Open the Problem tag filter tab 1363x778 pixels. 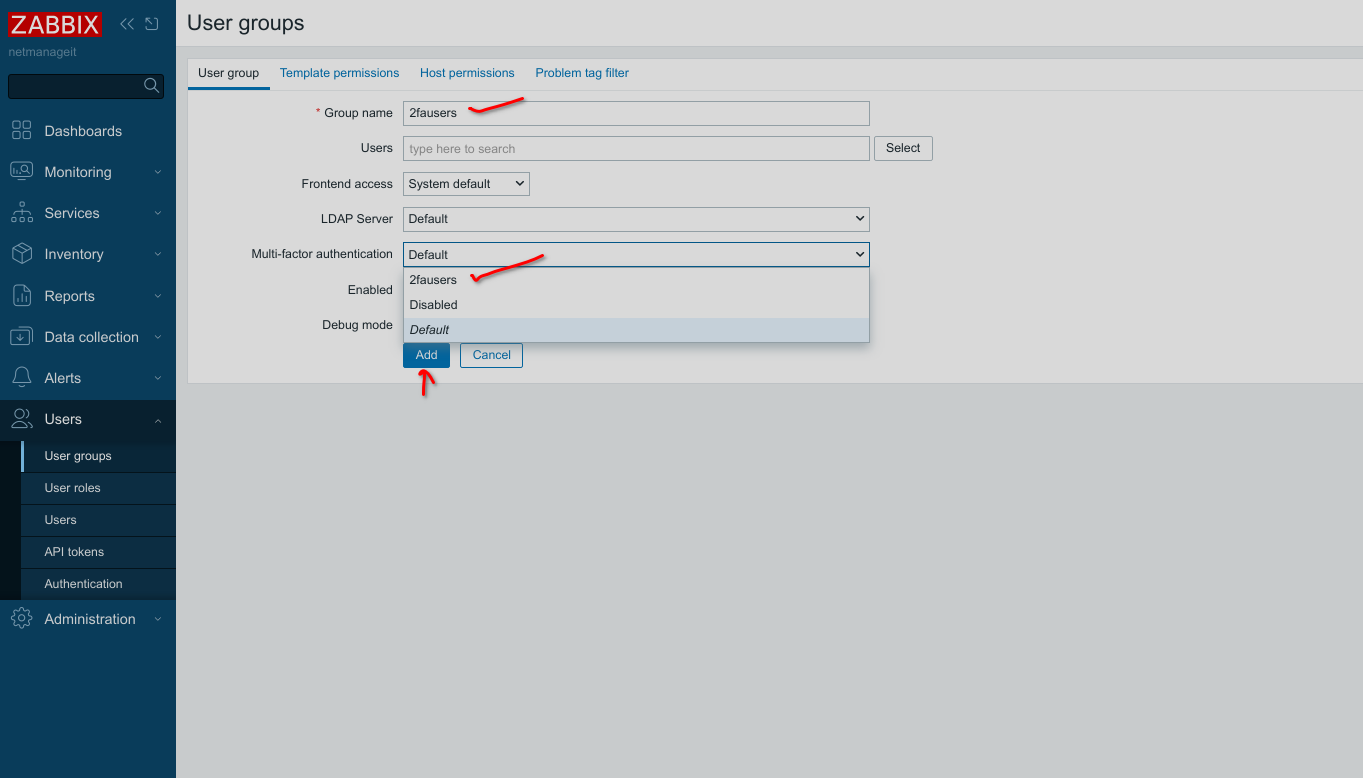tap(582, 73)
